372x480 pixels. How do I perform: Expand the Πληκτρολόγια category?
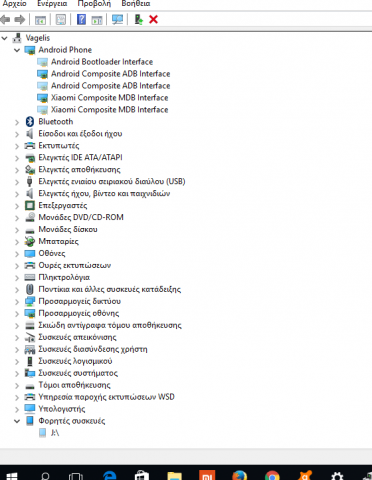point(17,278)
